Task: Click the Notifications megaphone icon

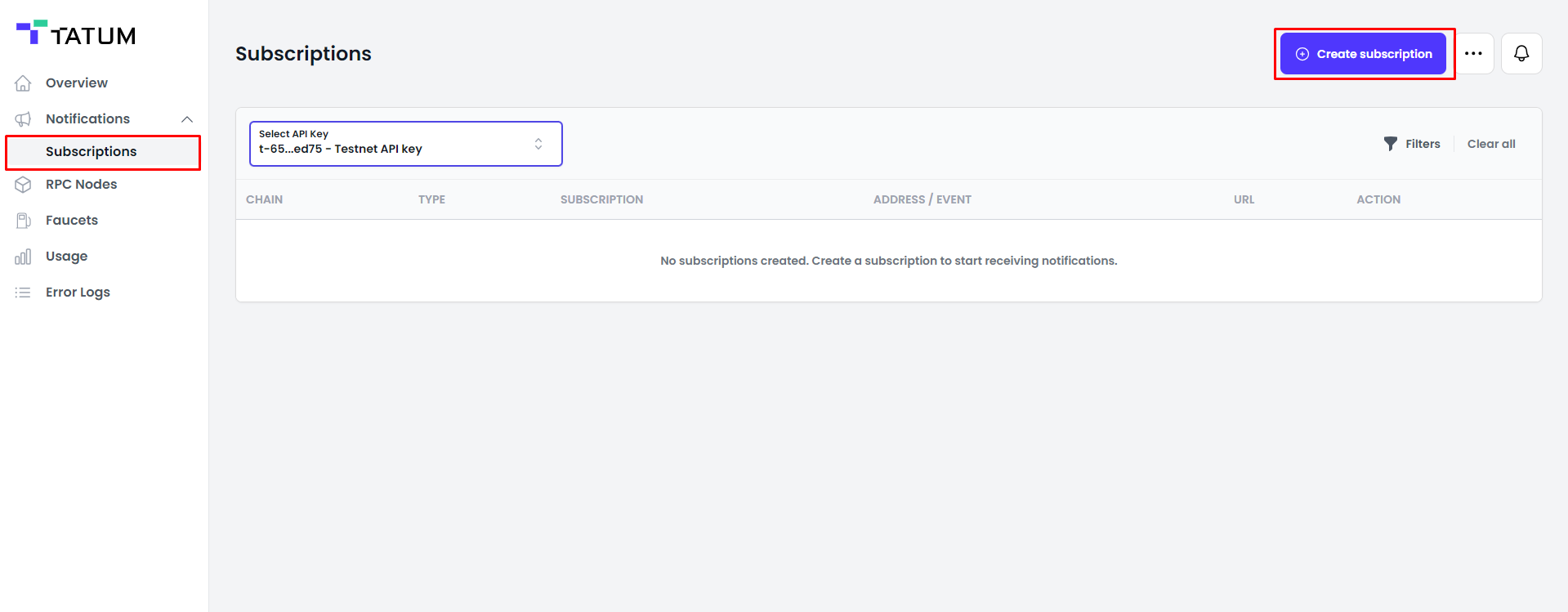Action: tap(23, 119)
